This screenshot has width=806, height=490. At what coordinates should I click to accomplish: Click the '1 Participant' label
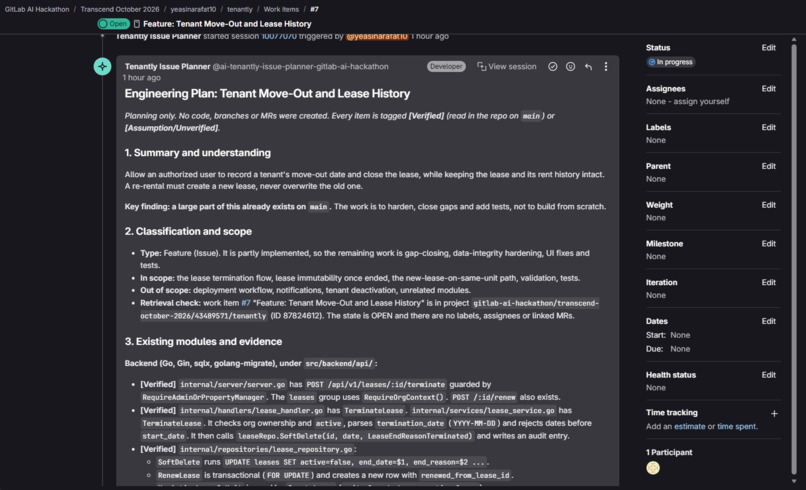pyautogui.click(x=669, y=452)
